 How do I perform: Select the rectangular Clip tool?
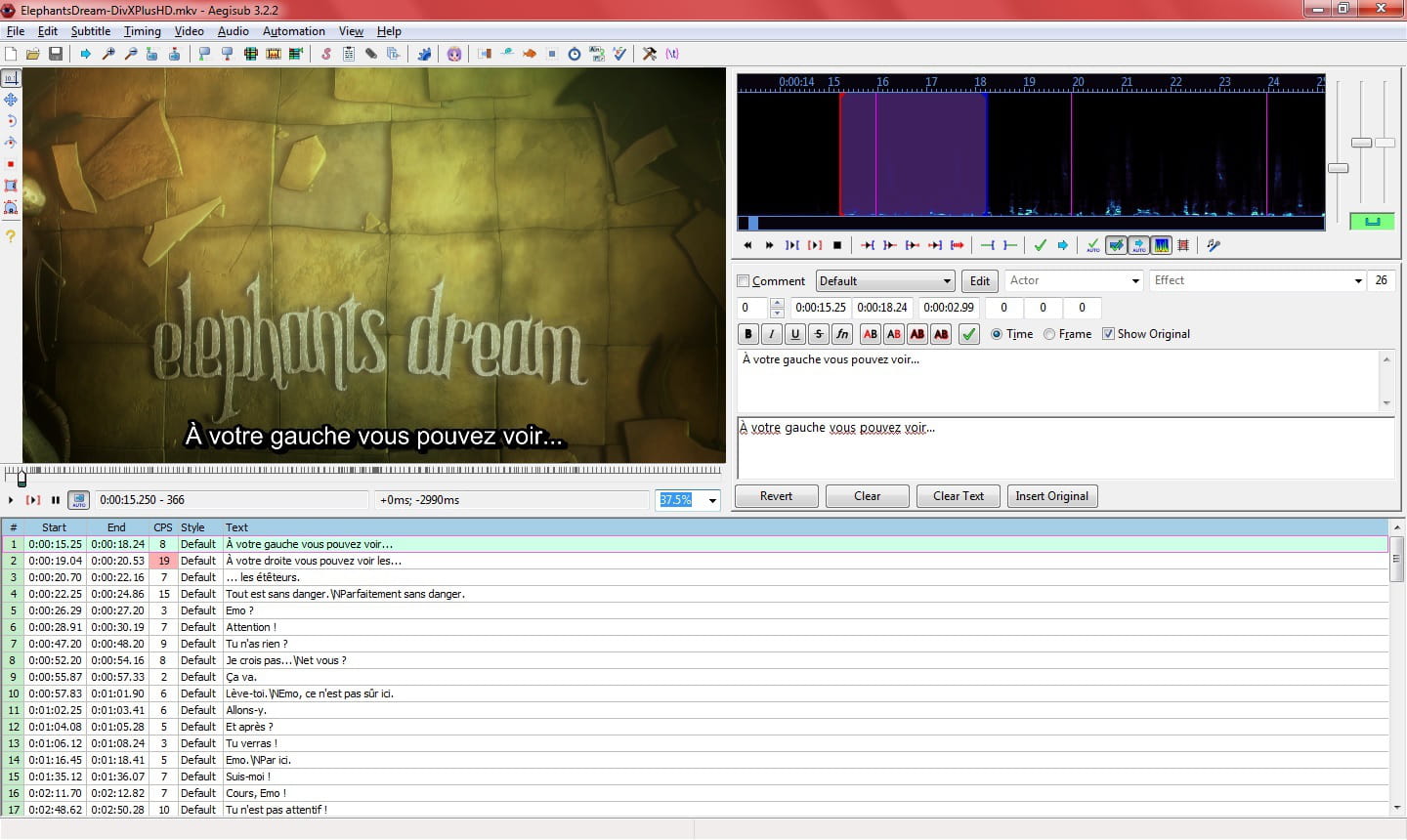click(x=11, y=186)
